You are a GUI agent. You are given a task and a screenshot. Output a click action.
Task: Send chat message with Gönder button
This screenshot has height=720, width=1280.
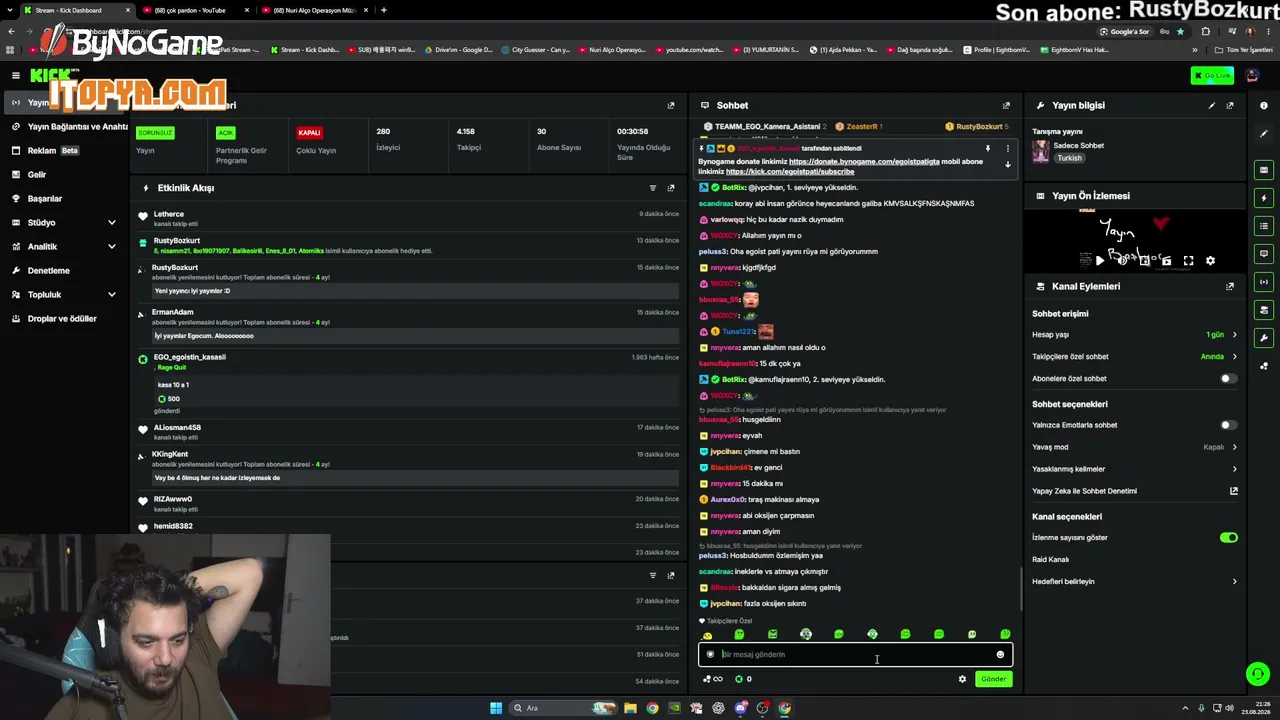[x=994, y=679]
